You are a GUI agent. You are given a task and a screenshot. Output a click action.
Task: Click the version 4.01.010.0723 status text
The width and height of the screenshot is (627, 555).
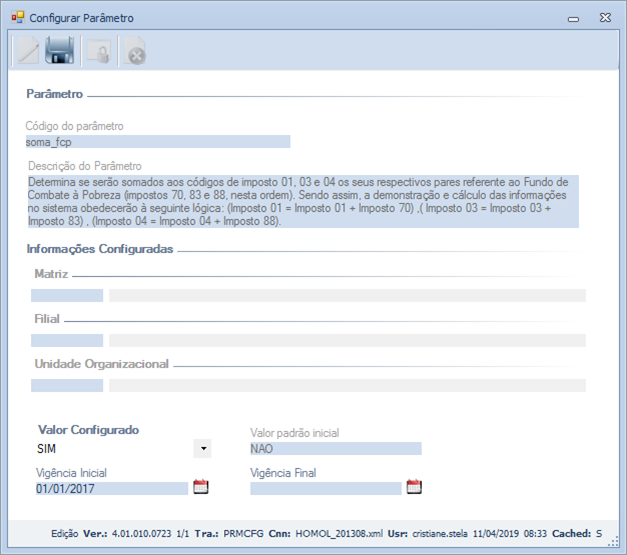[x=142, y=534]
